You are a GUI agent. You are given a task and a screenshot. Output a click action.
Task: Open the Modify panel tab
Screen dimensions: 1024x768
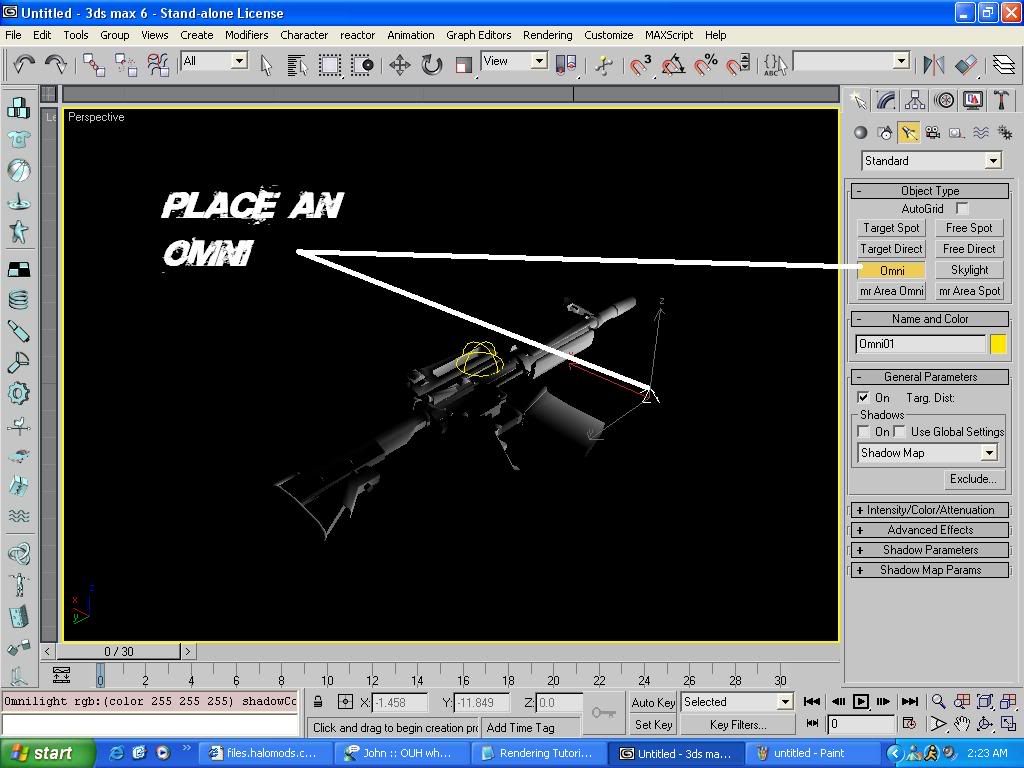tap(886, 100)
